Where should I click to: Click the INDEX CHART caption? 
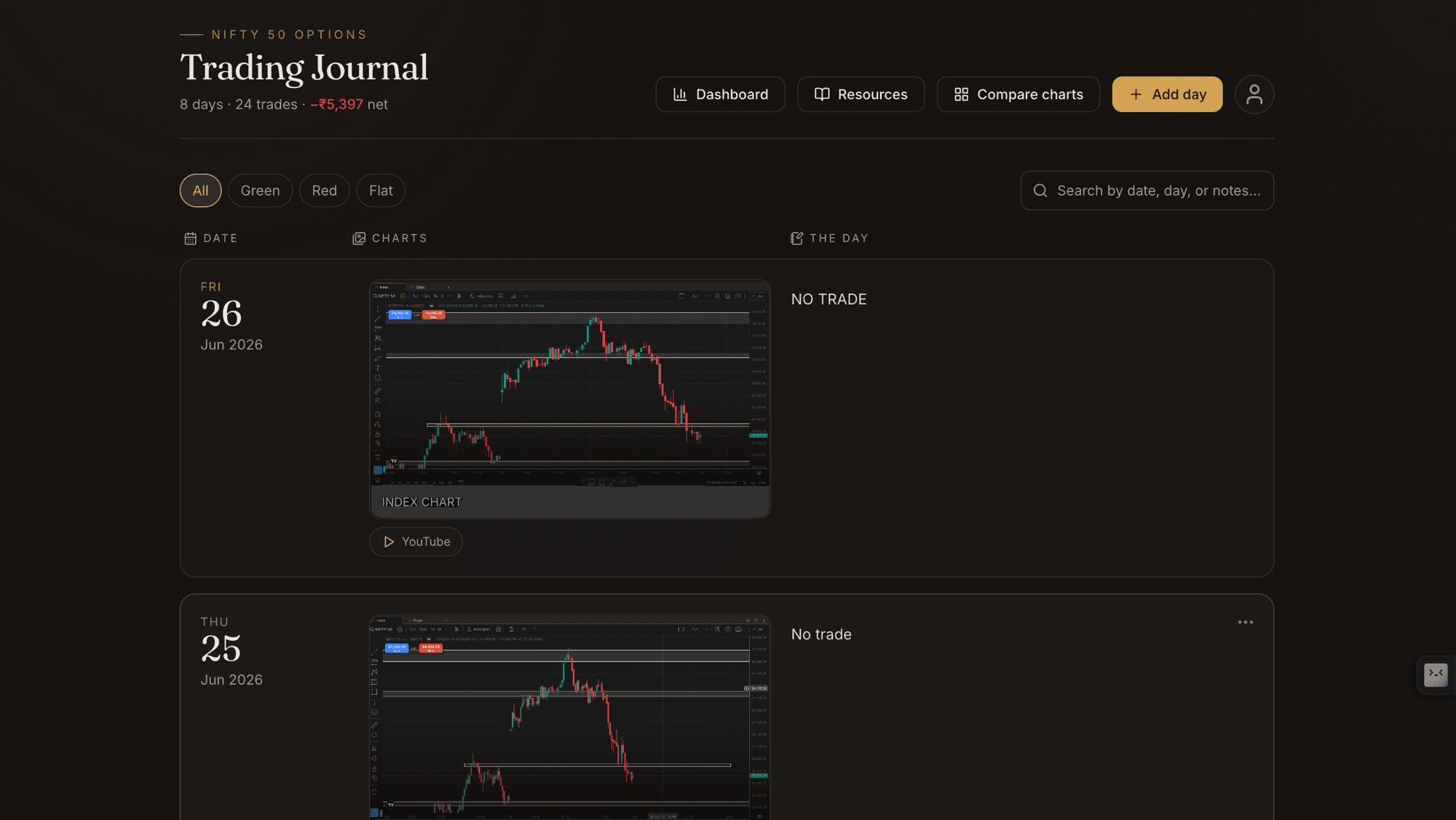422,502
